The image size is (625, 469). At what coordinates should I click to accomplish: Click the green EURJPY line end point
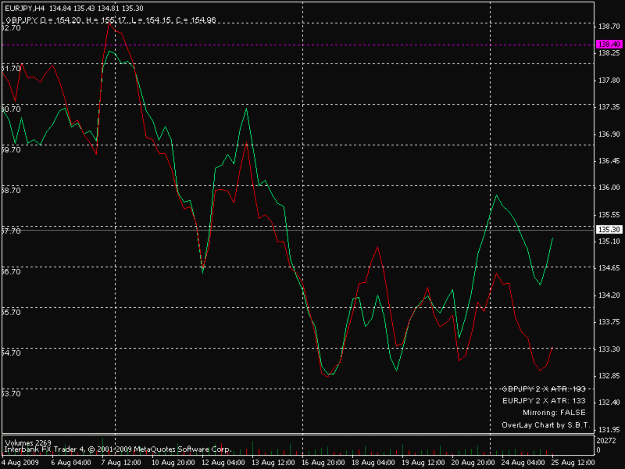tap(552, 238)
